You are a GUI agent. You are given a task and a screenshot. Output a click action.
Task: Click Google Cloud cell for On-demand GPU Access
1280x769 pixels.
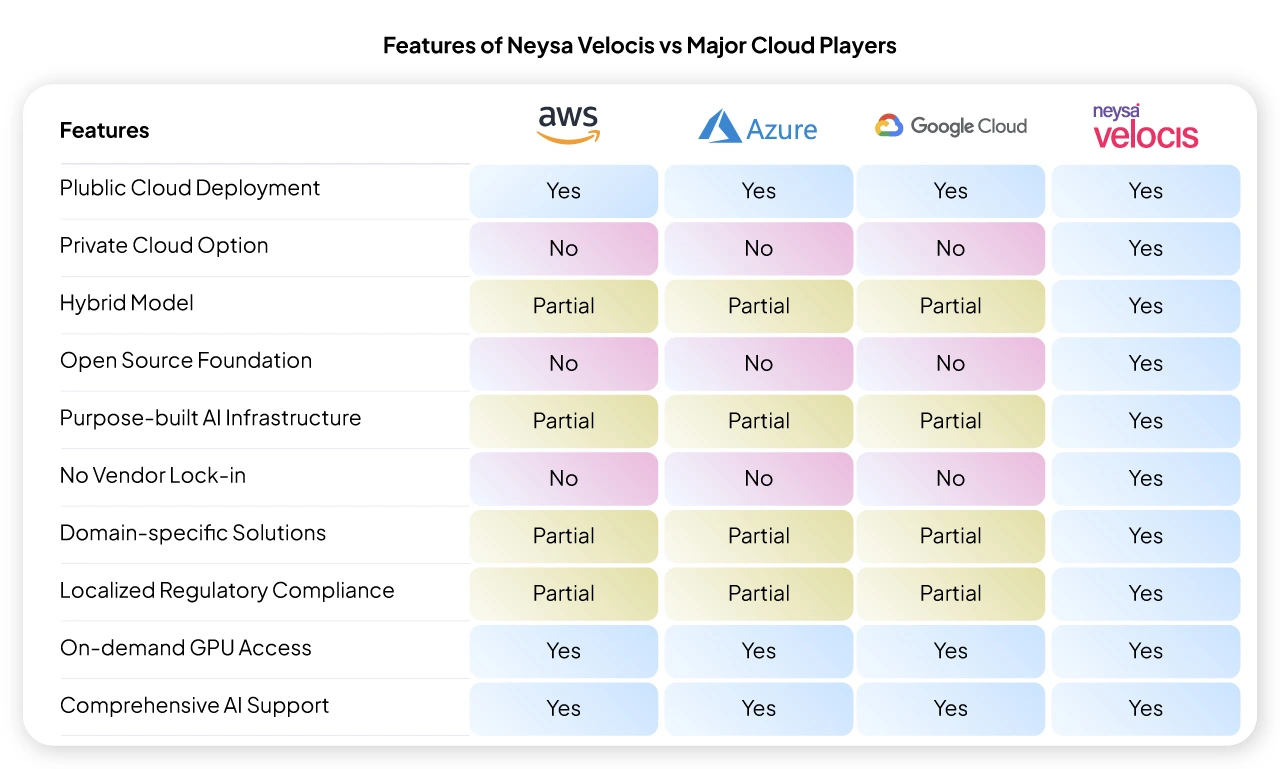coord(951,651)
